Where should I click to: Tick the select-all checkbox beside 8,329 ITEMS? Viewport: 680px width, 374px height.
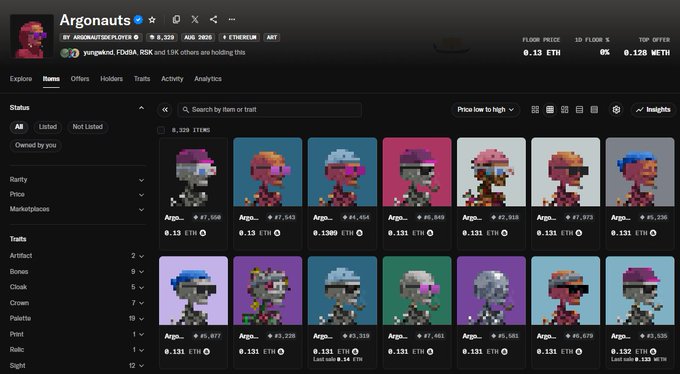[x=161, y=130]
